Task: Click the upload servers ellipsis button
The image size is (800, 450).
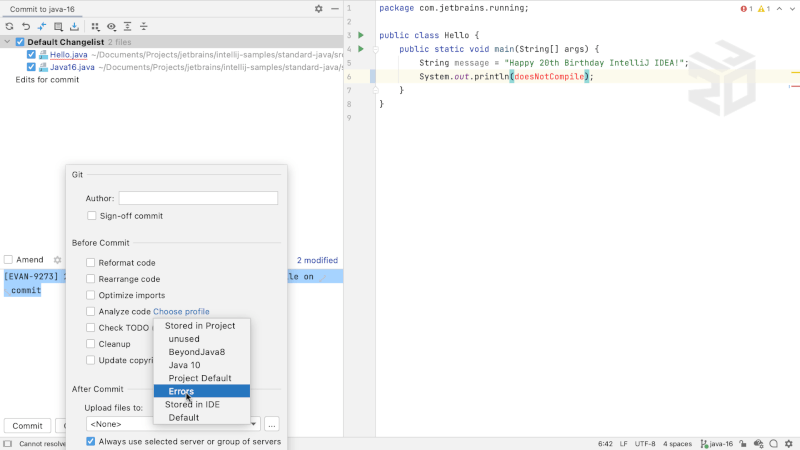Action: [x=271, y=424]
